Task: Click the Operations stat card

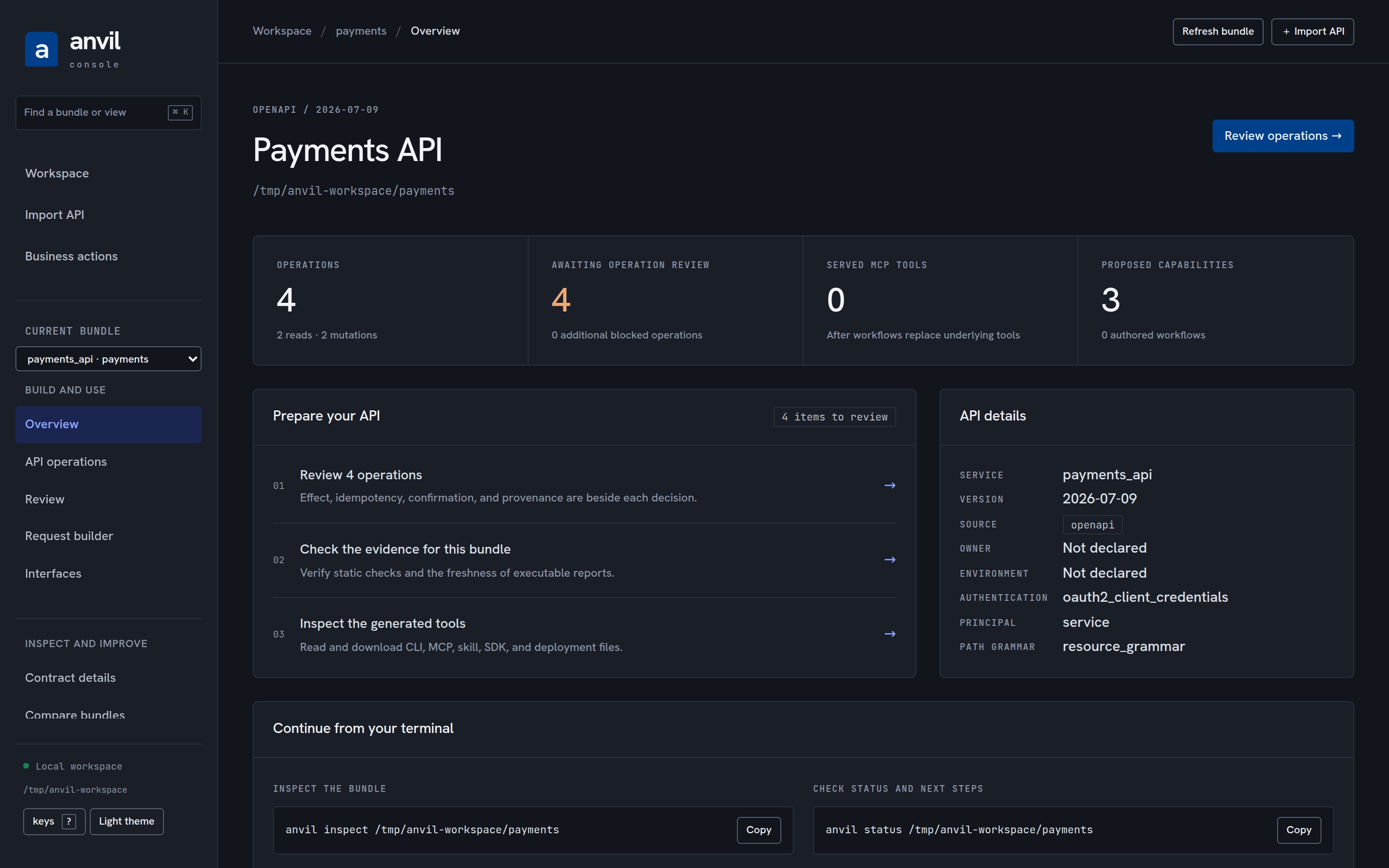Action: click(390, 300)
